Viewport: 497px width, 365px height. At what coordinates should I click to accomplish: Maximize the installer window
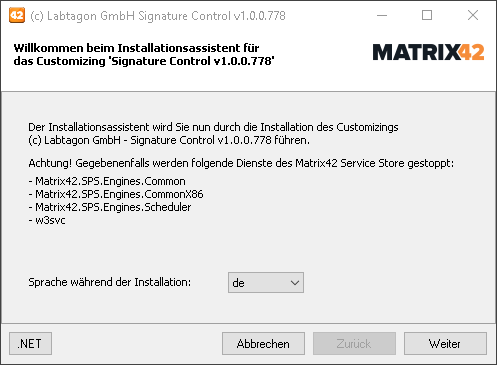click(427, 15)
